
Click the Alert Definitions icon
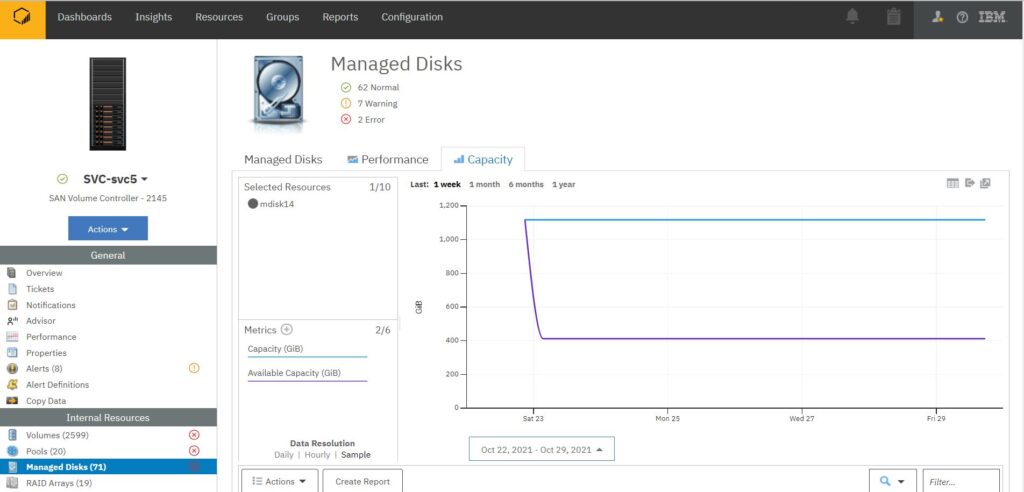pos(12,385)
